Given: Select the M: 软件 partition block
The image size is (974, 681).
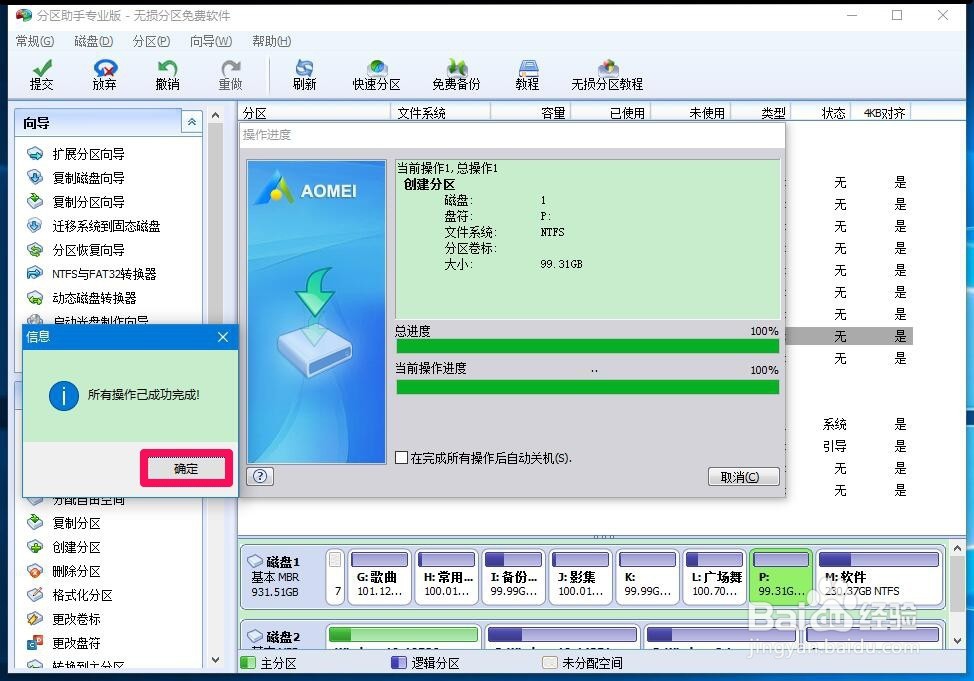Looking at the screenshot, I should coord(880,577).
